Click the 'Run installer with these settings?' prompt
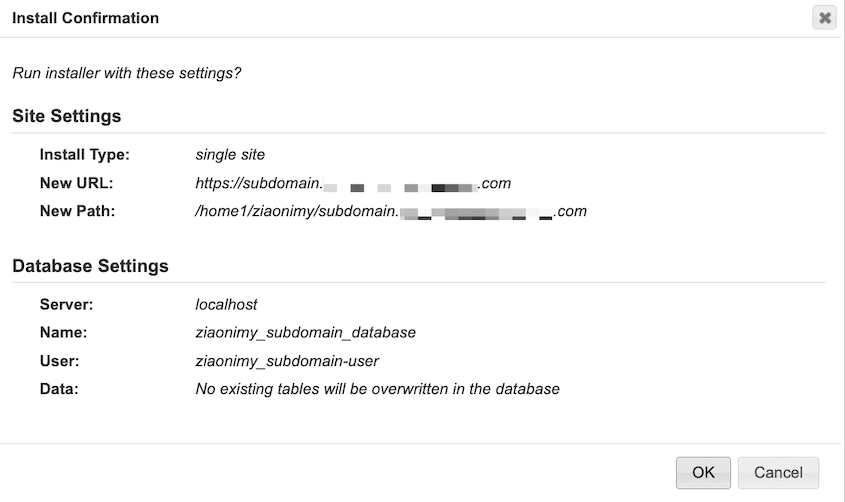This screenshot has height=502, width=845. [x=126, y=73]
